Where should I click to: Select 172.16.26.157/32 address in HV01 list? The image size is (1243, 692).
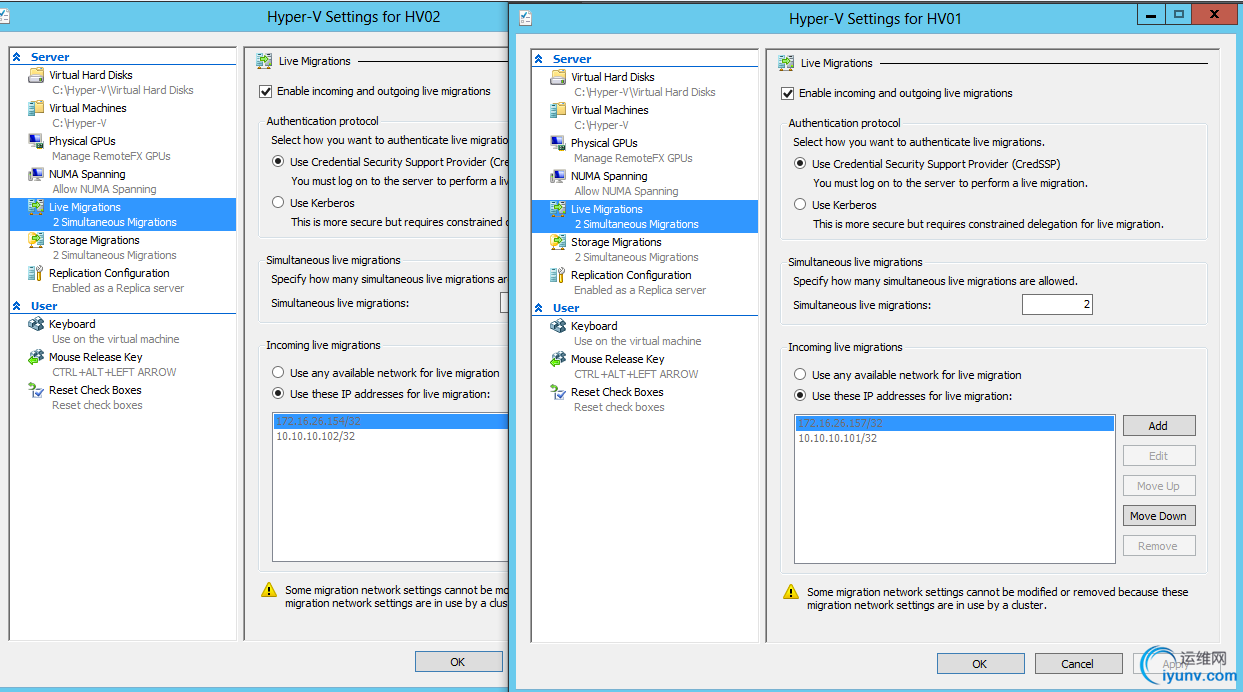954,424
